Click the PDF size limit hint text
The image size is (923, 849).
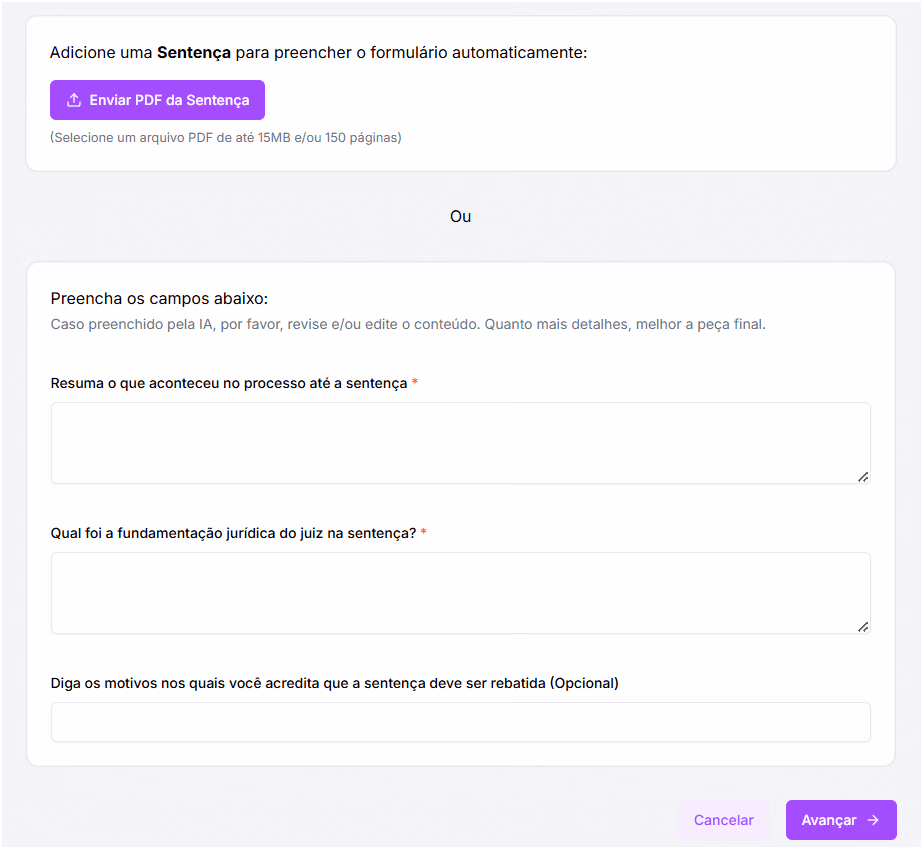point(225,138)
